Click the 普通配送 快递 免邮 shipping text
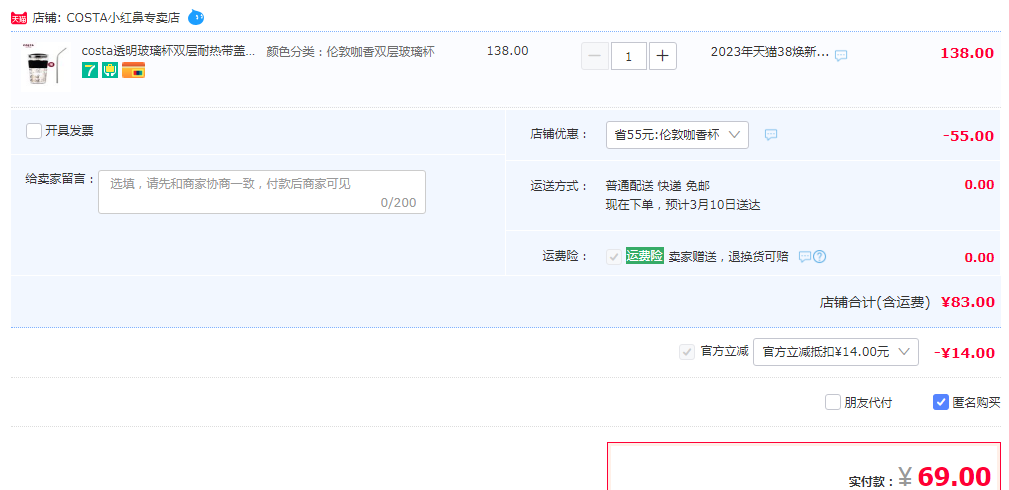This screenshot has height=490, width=1009. click(x=658, y=185)
